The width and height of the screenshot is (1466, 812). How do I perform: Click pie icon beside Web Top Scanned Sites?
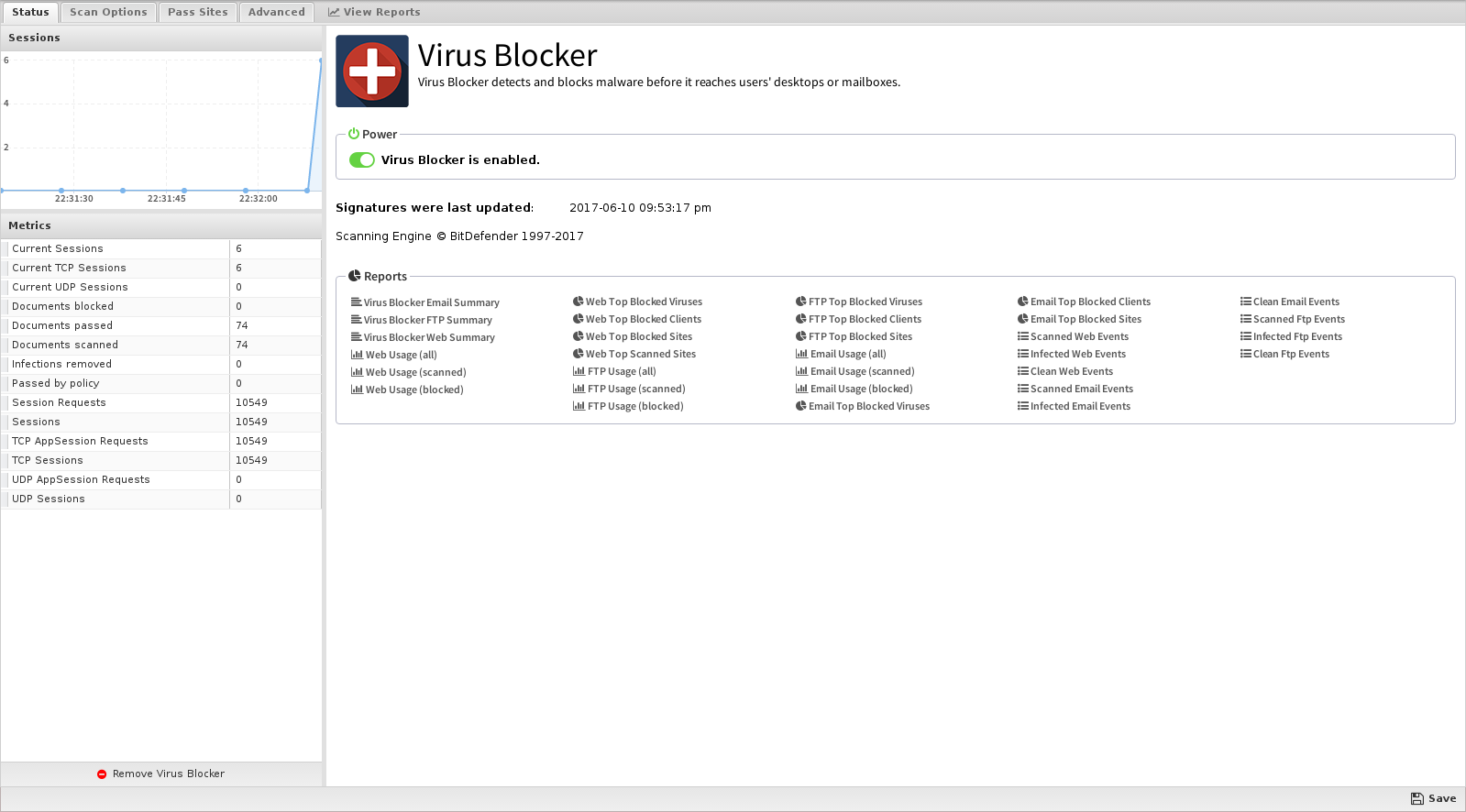coord(579,353)
